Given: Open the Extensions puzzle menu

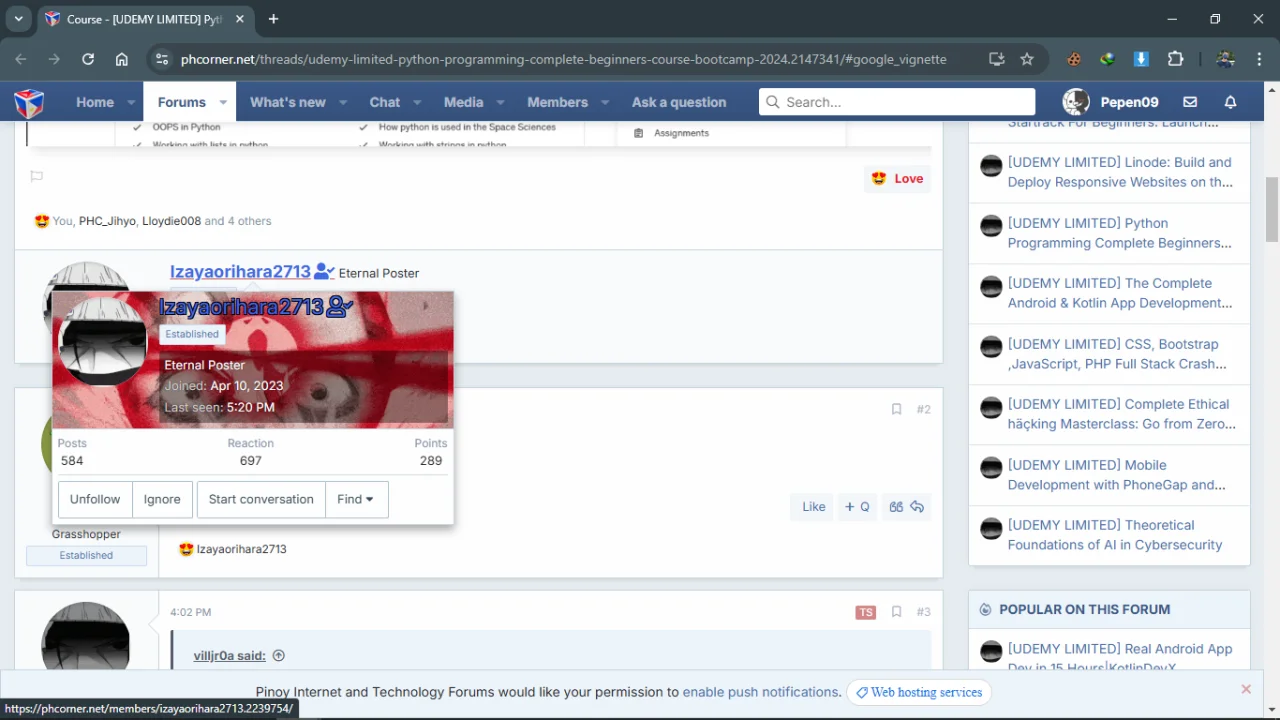Looking at the screenshot, I should (x=1176, y=59).
